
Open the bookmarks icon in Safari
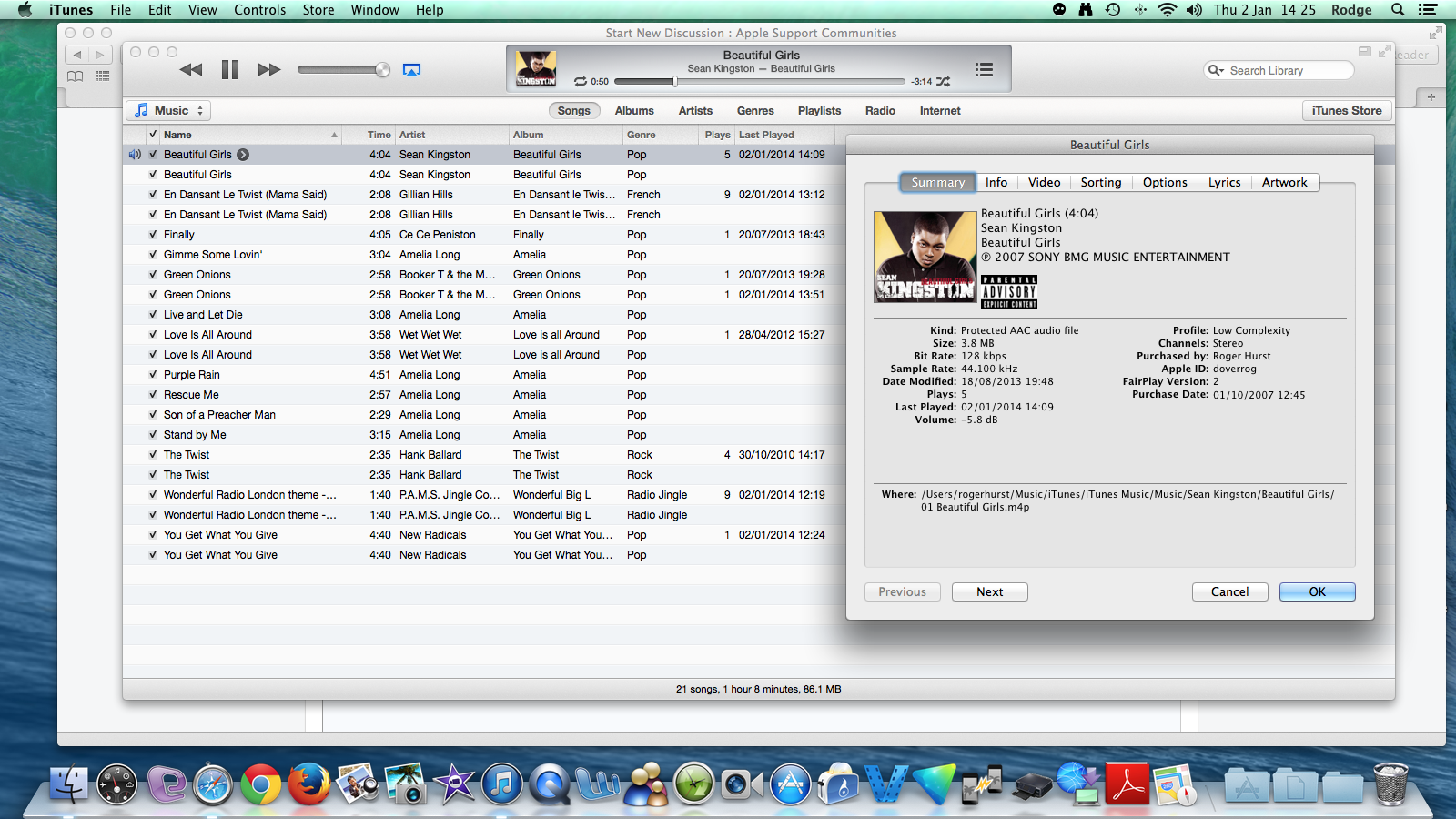click(x=76, y=76)
